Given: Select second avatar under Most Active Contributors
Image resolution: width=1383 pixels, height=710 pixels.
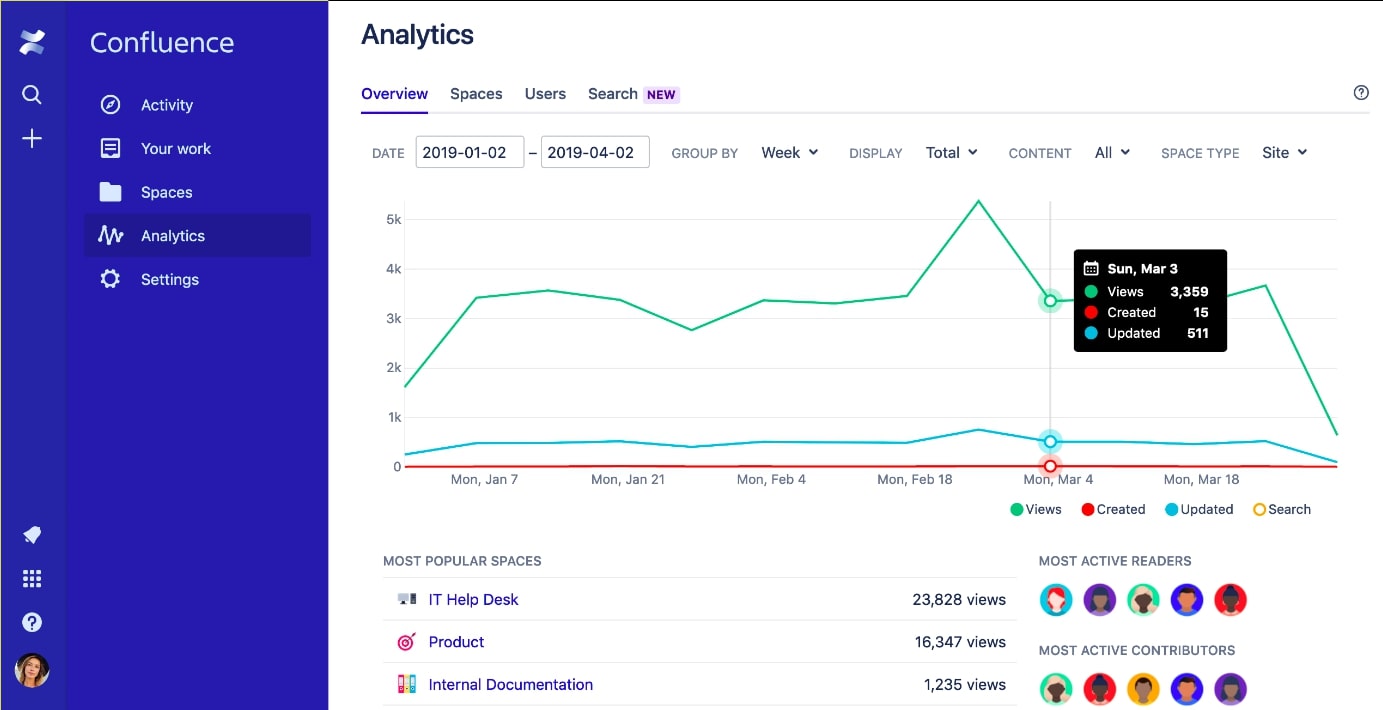Looking at the screenshot, I should click(x=1100, y=689).
